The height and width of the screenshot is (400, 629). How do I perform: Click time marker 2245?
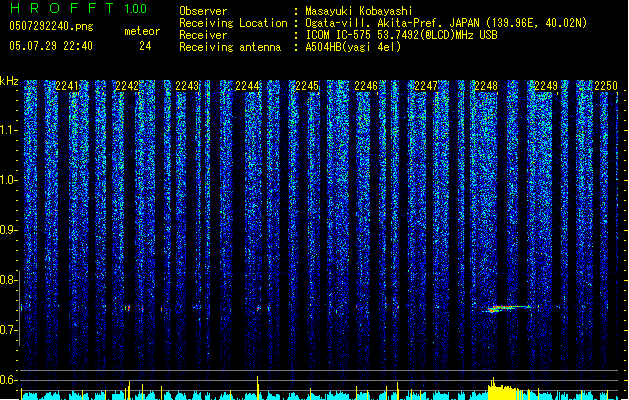307,86
